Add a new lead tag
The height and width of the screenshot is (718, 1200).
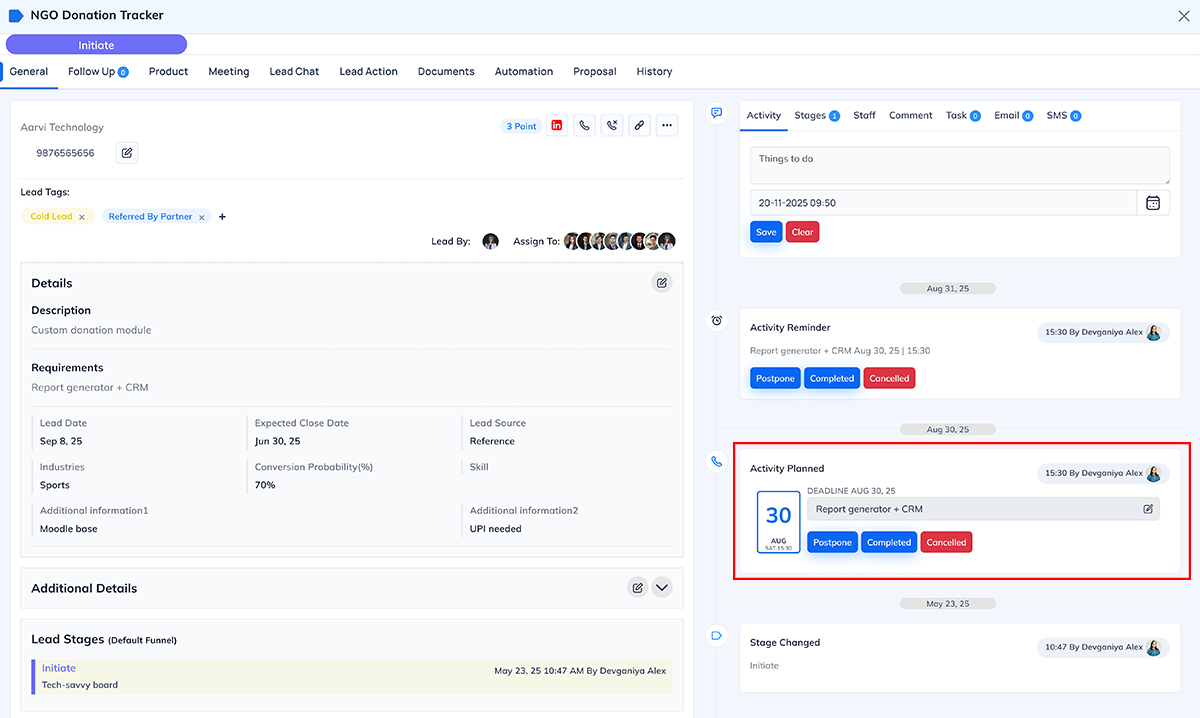coord(222,217)
